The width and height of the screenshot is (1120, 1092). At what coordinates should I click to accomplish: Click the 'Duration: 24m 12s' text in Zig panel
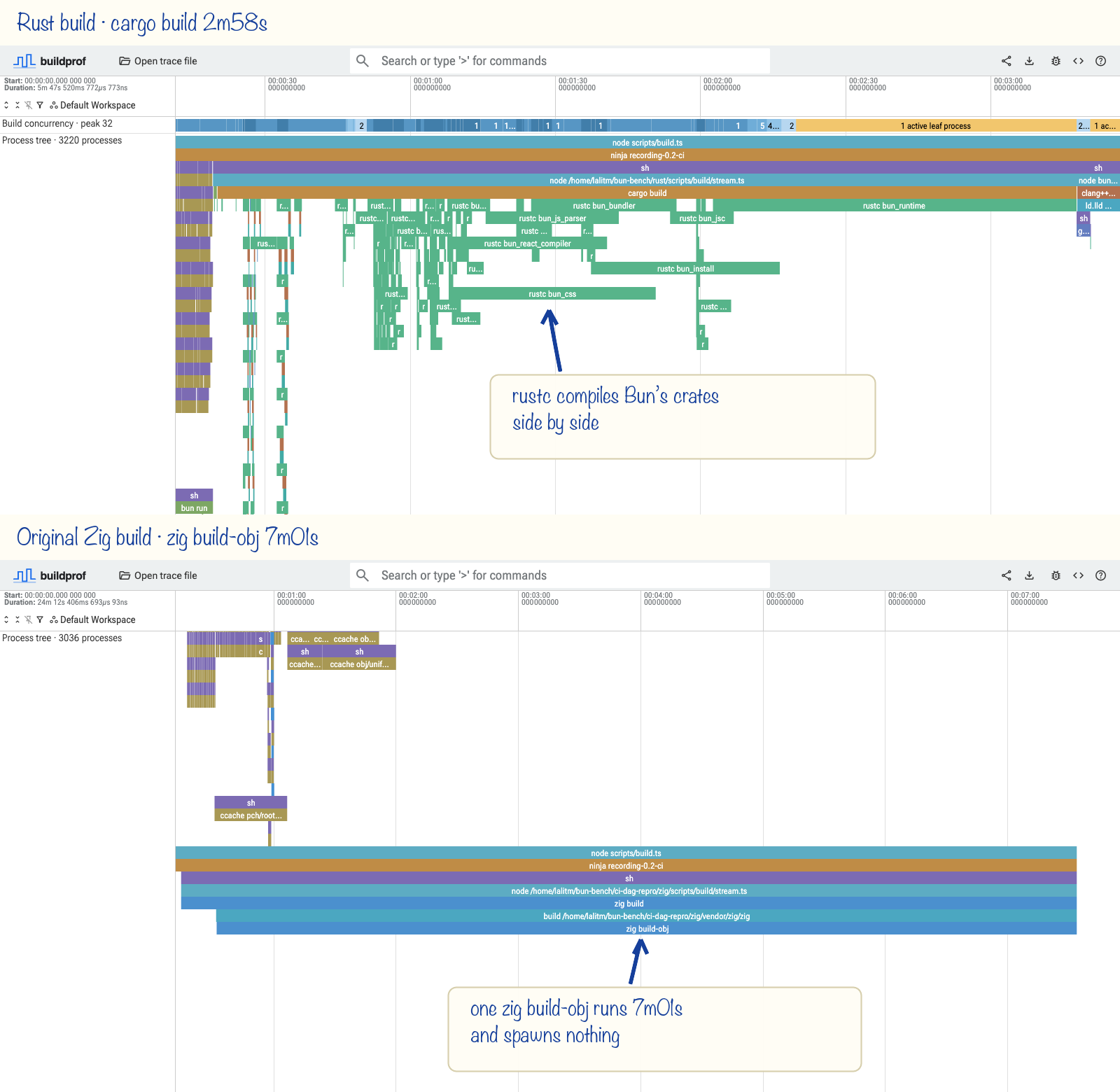coord(66,603)
